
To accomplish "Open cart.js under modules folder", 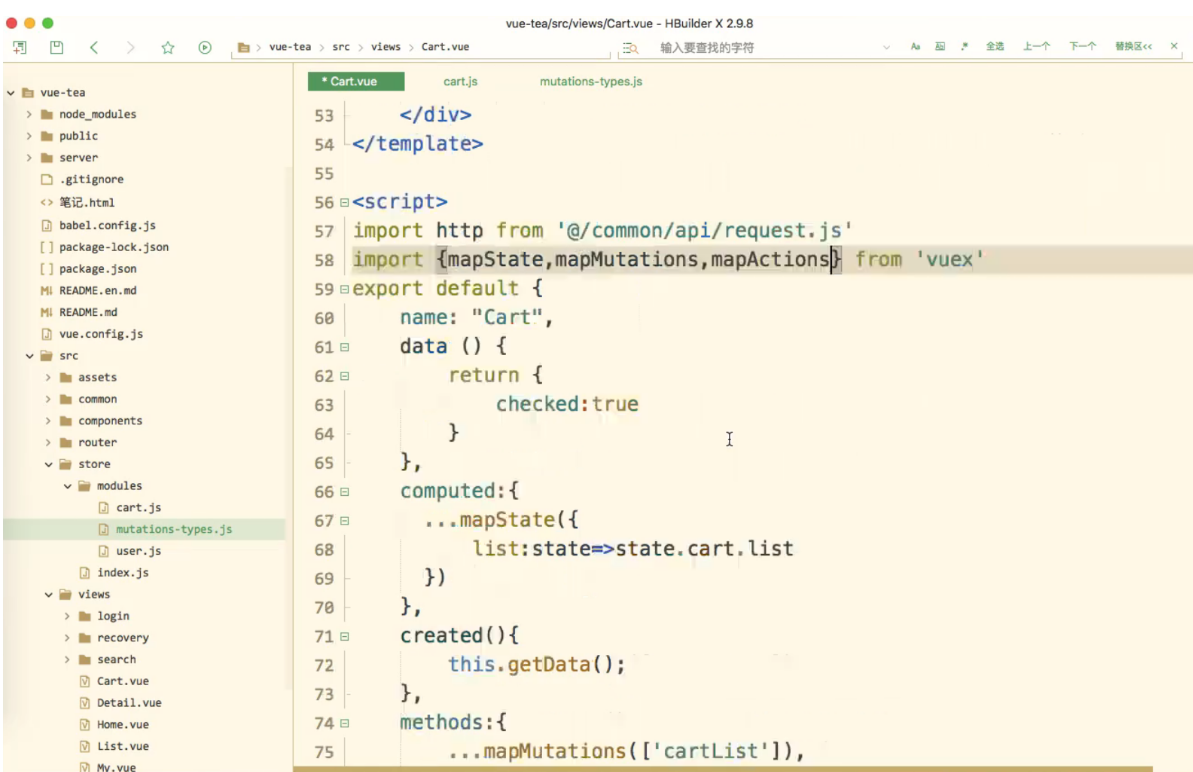I will click(x=138, y=507).
